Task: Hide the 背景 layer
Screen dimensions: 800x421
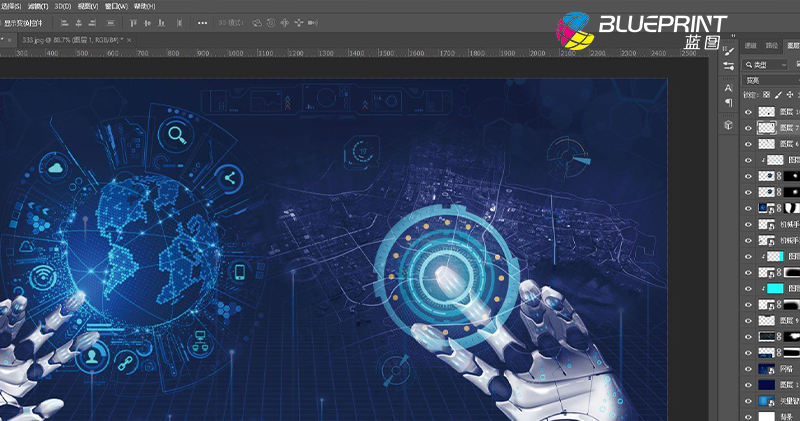Action: tap(748, 416)
